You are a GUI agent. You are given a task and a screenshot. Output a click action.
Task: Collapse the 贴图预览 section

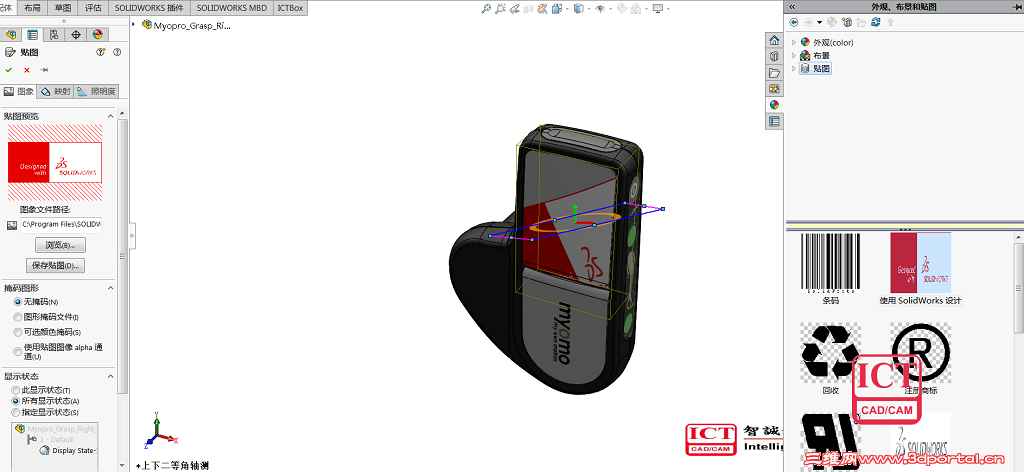(x=110, y=116)
